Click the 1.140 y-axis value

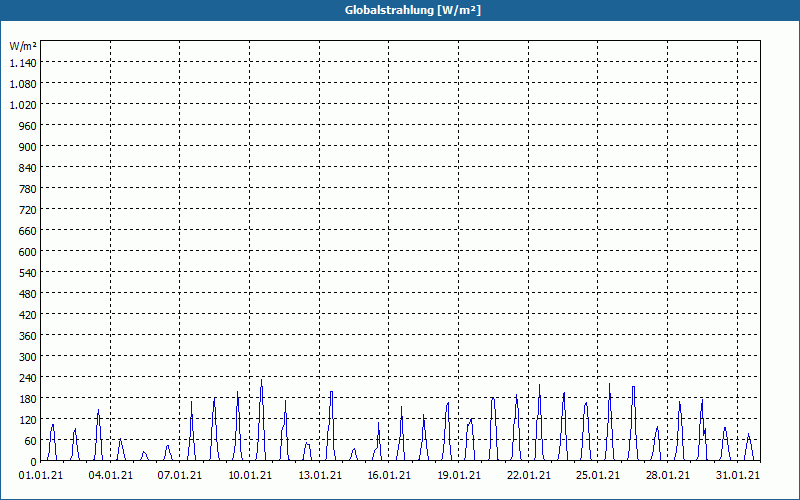pyautogui.click(x=23, y=63)
